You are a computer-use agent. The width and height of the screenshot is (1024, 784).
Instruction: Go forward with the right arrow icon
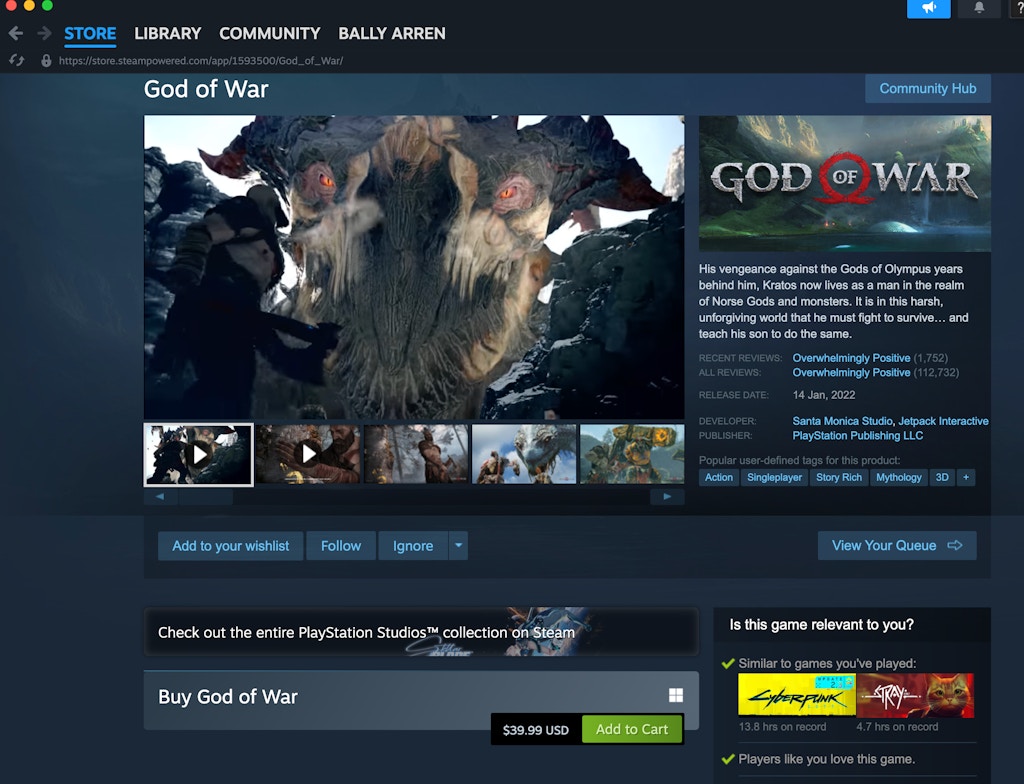(44, 33)
